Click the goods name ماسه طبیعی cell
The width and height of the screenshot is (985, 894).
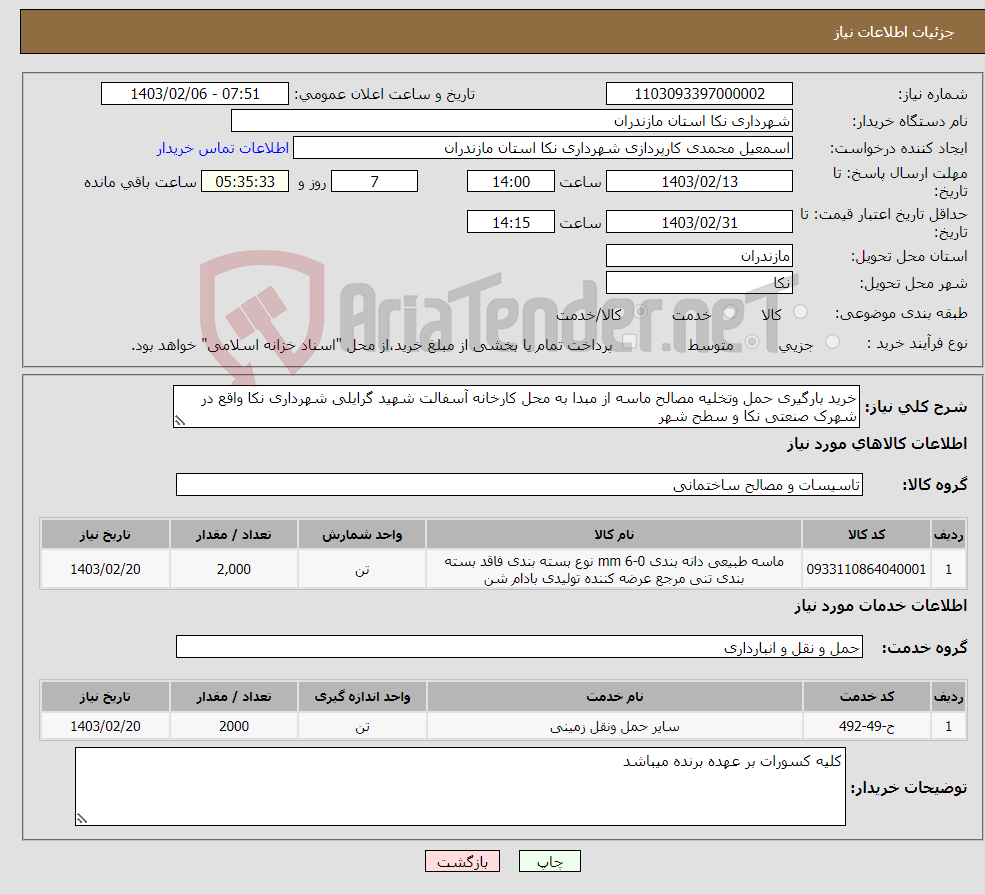(x=614, y=569)
